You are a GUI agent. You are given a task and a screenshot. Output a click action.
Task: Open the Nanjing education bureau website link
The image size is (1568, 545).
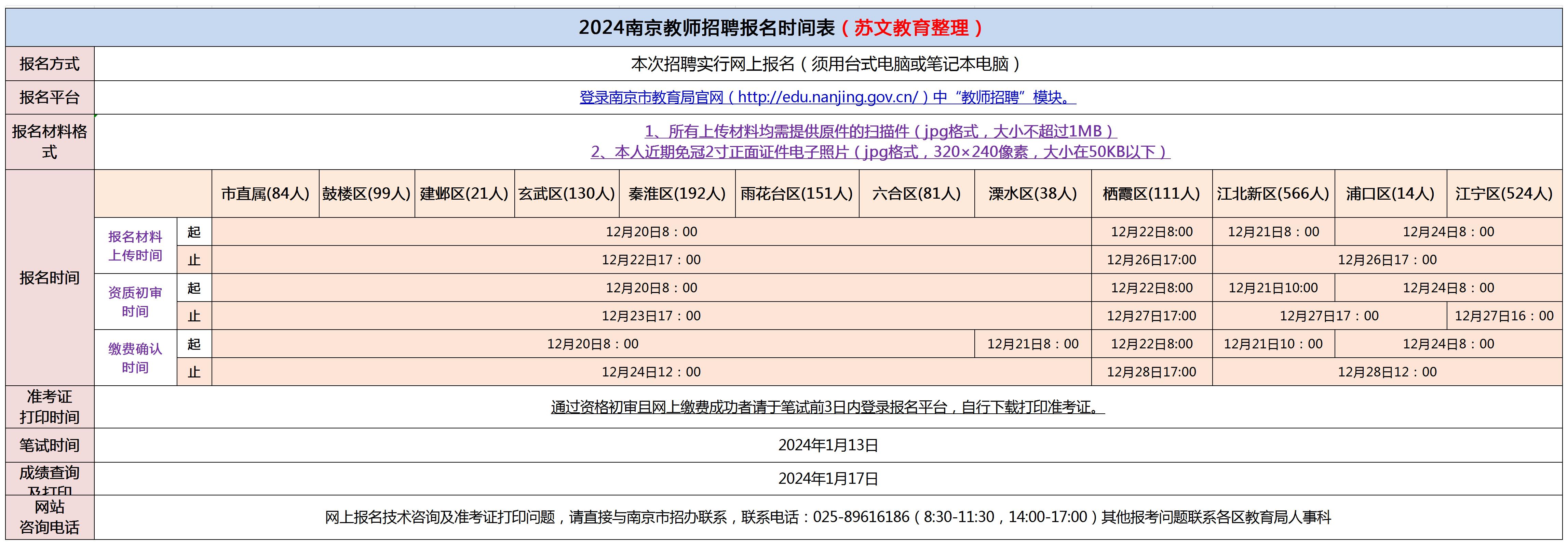[828, 97]
